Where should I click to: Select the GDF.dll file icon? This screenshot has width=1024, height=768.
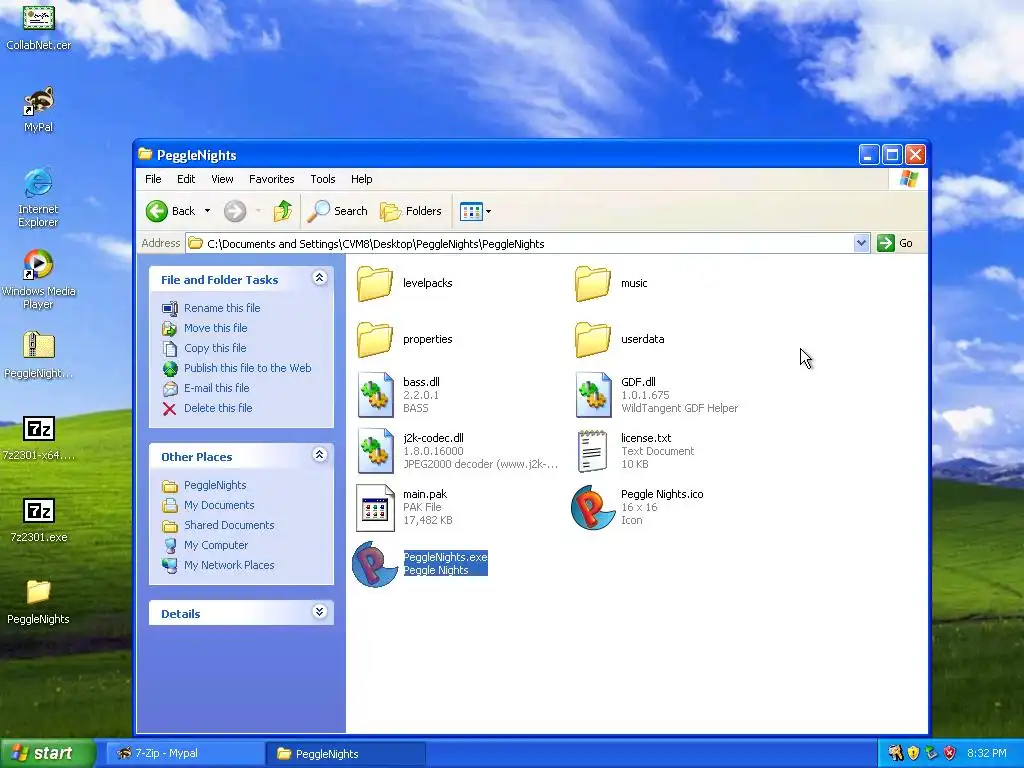coord(594,395)
